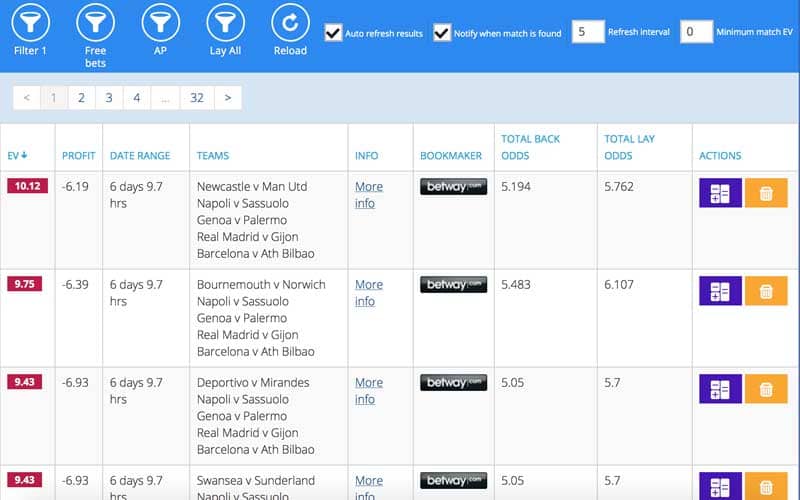Sort by TOTAL LAY ODDS header
Viewport: 800px width, 500px height.
pos(630,147)
